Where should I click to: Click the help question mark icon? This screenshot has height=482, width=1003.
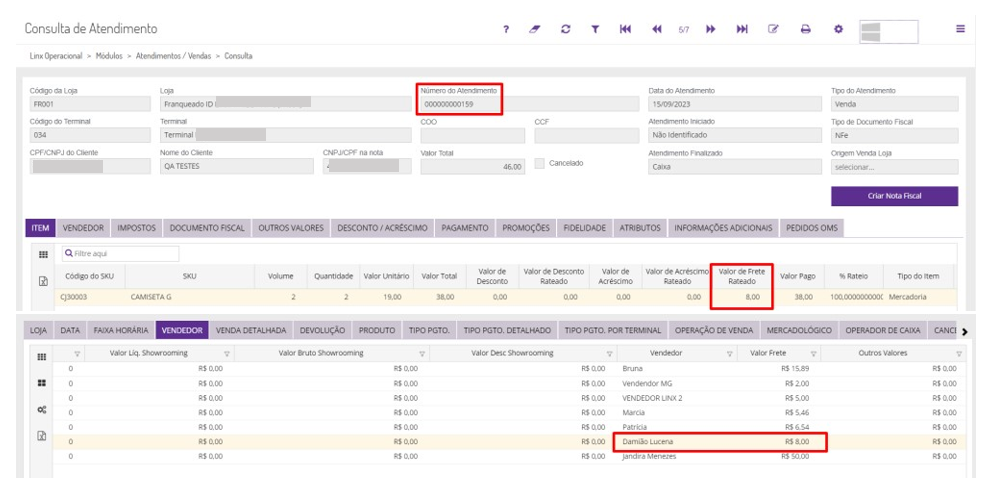[x=507, y=30]
